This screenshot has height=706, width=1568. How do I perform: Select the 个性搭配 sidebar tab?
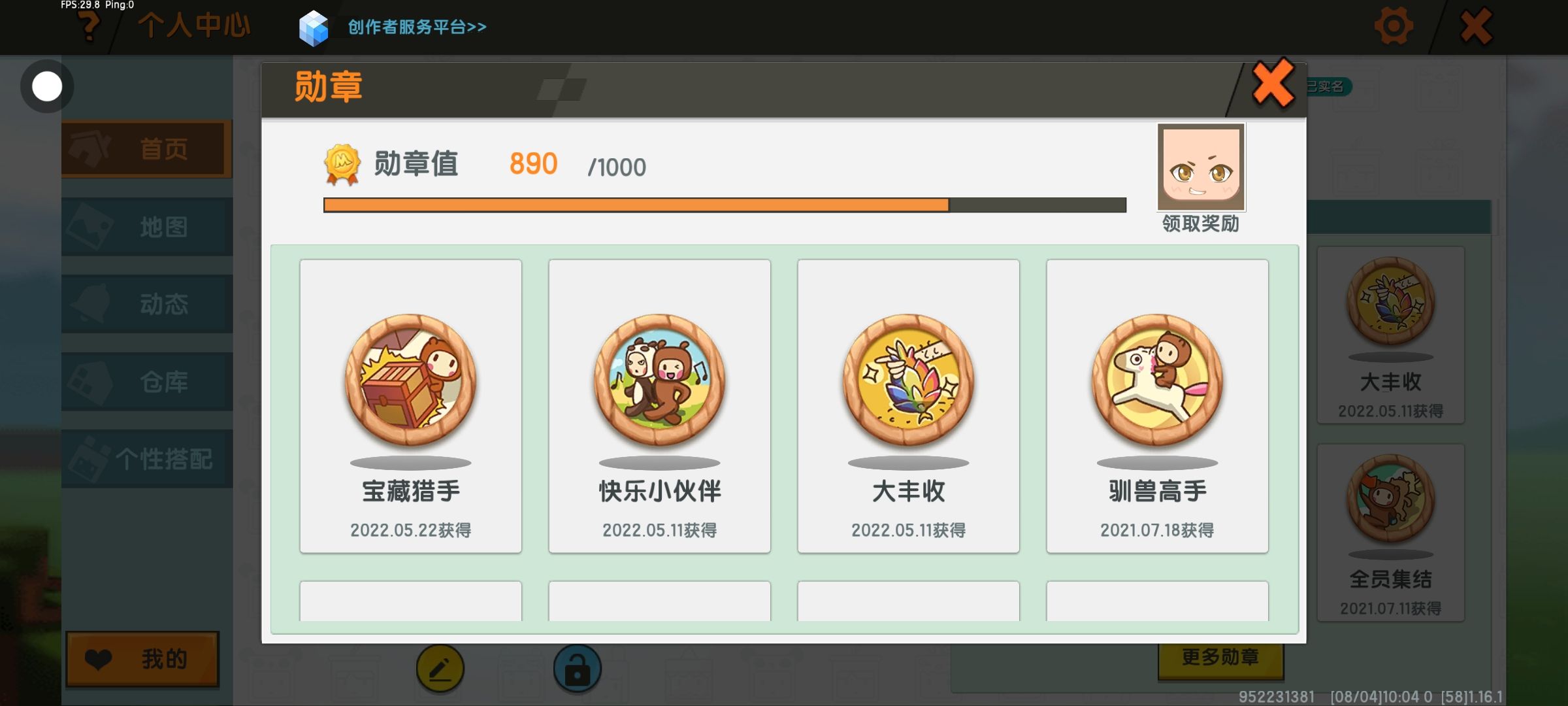point(146,459)
